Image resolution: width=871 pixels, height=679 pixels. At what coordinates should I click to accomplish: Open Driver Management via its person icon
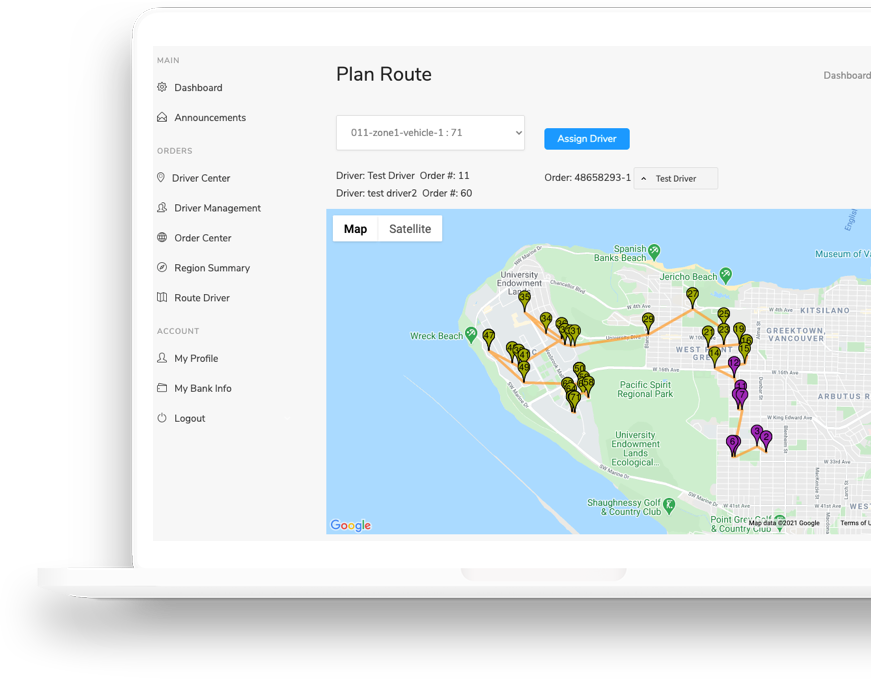[x=162, y=208]
